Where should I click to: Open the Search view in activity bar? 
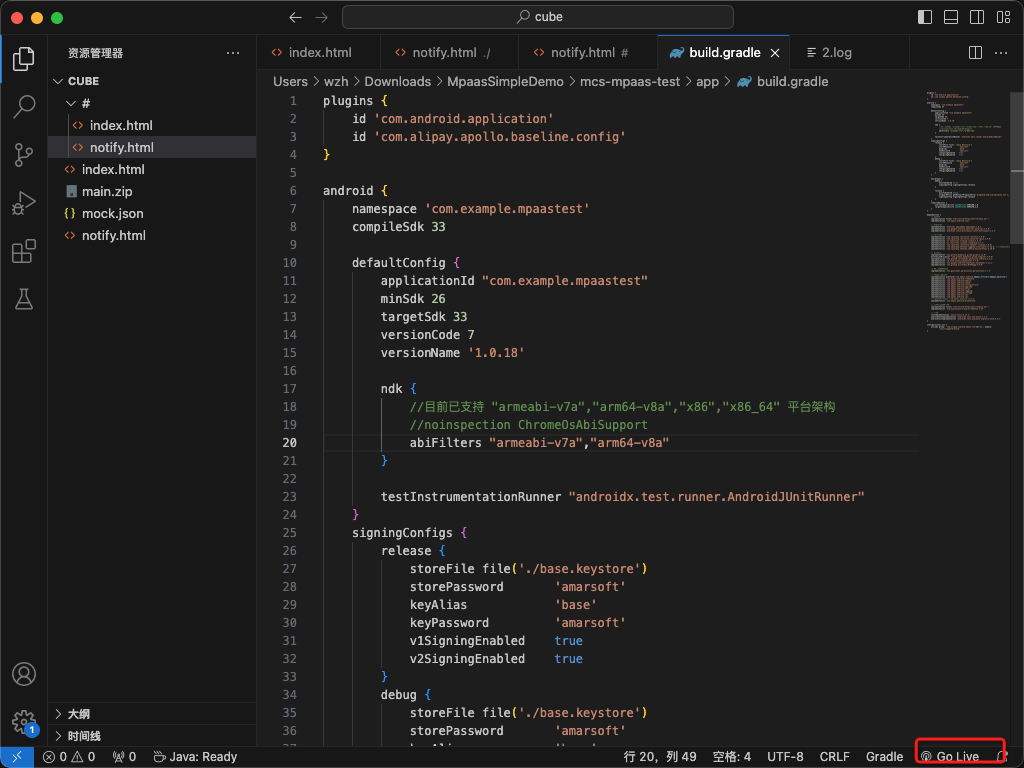pyautogui.click(x=24, y=107)
